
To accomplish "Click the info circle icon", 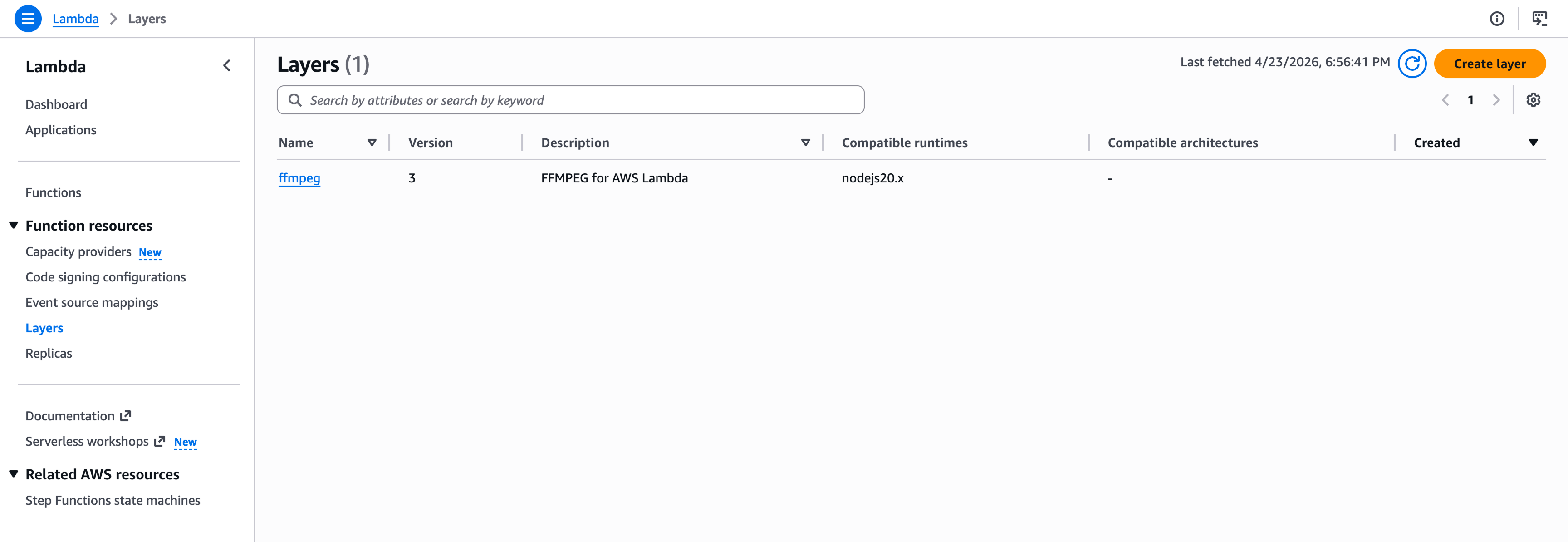I will pos(1497,19).
